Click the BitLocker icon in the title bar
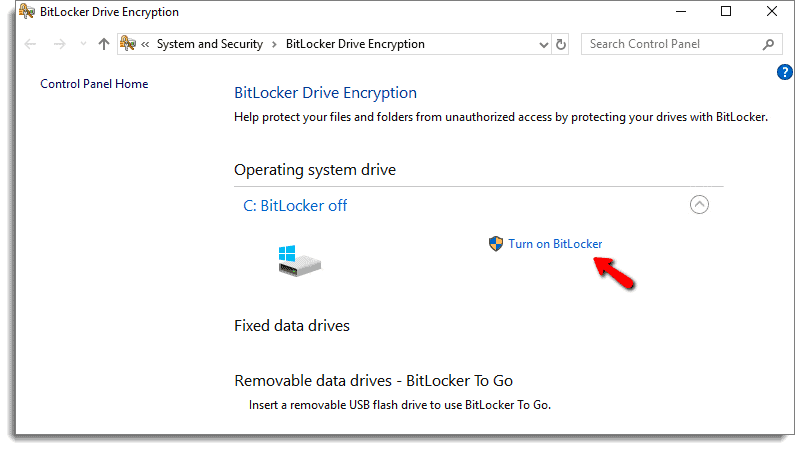 pyautogui.click(x=27, y=11)
